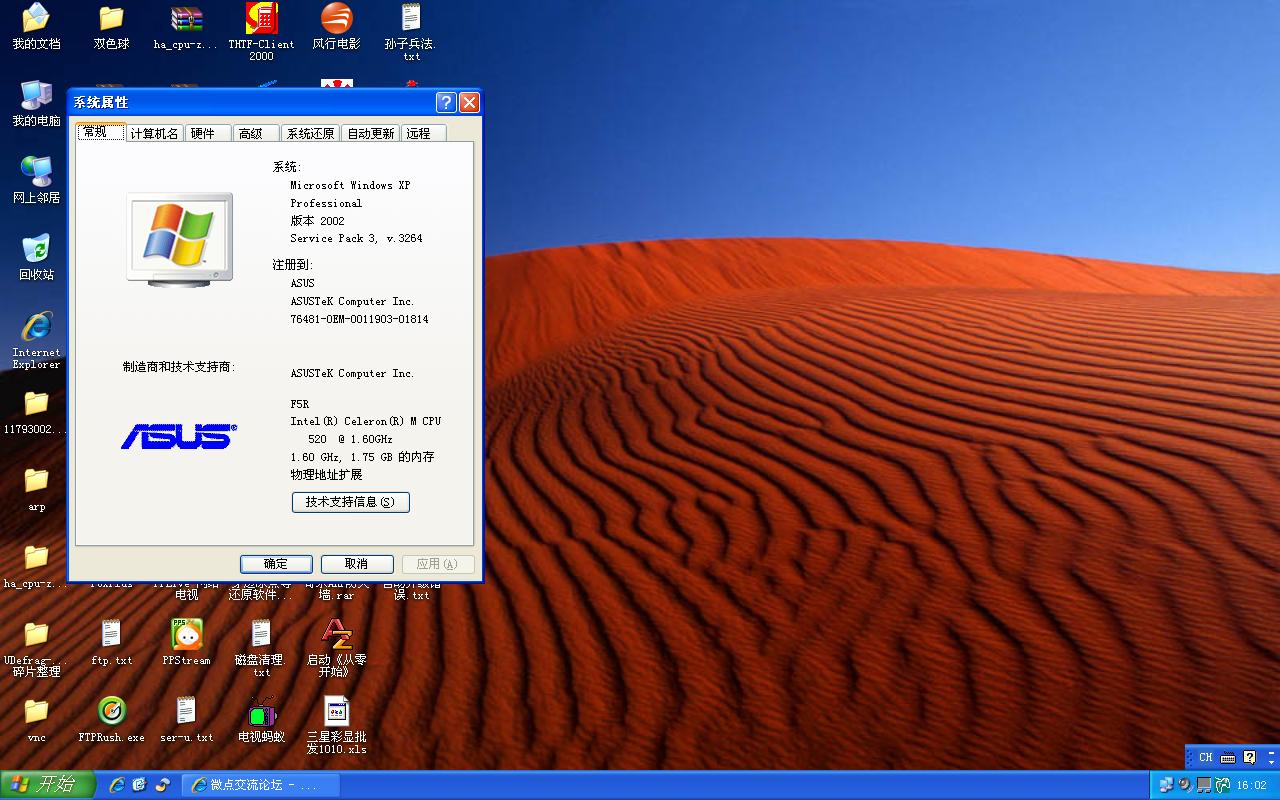Select the vnc folder icon
1280x800 pixels.
(x=36, y=719)
